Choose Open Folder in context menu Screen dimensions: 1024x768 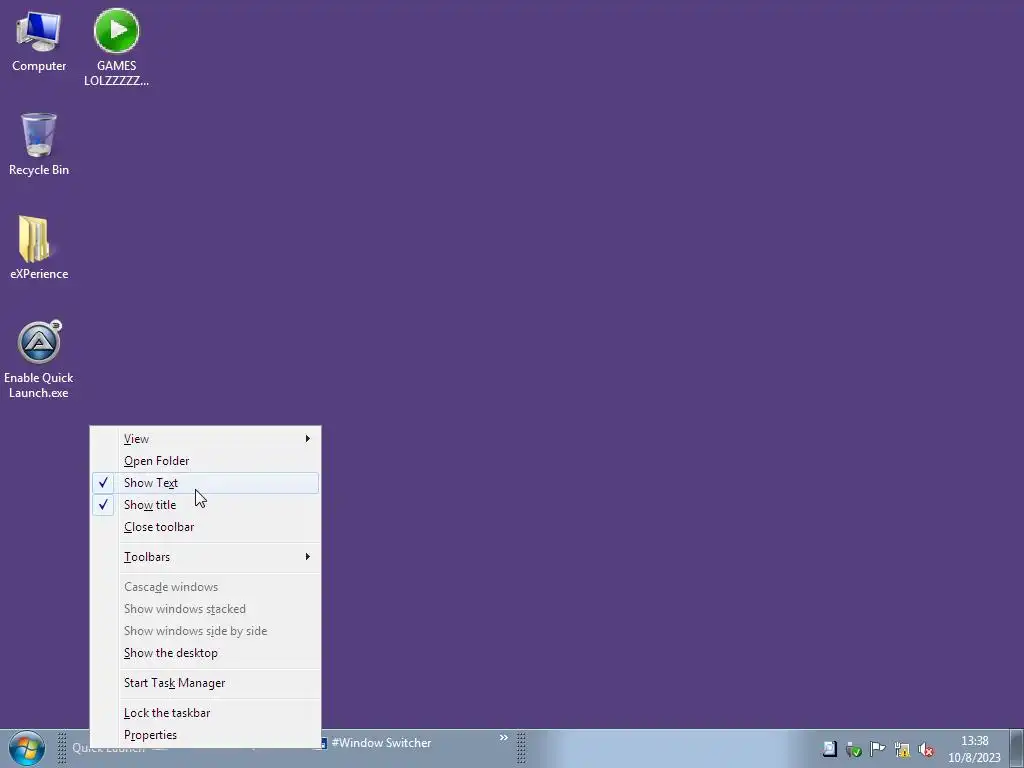[205, 461]
